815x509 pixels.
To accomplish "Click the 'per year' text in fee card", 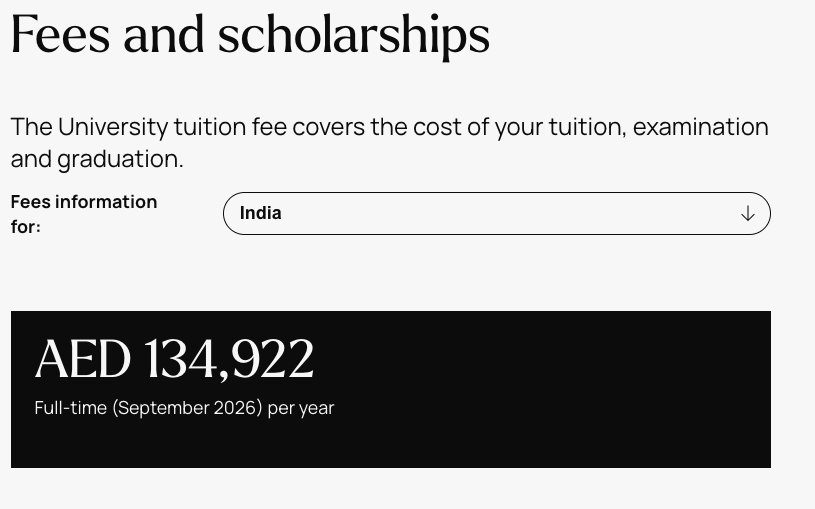I will pyautogui.click(x=301, y=408).
